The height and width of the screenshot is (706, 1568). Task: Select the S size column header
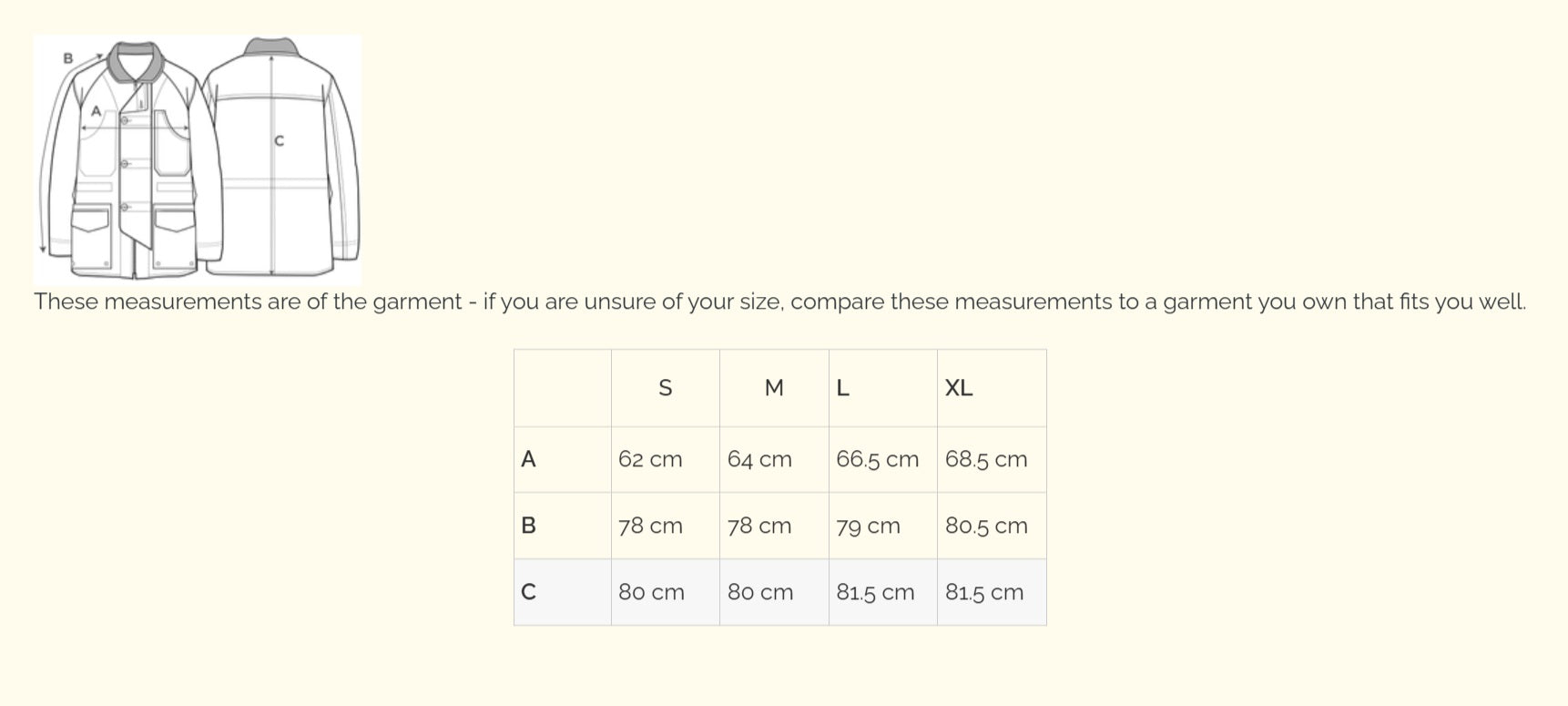tap(665, 388)
